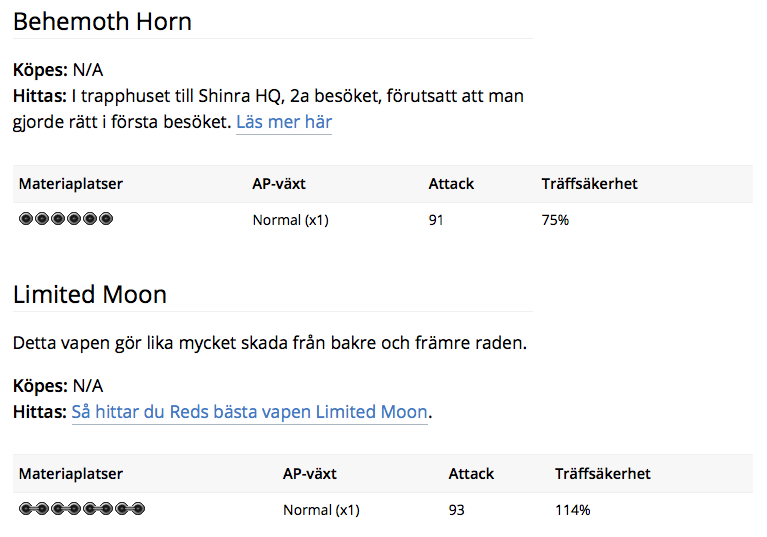Click the attack value 93
This screenshot has width=767, height=537.
click(x=457, y=510)
